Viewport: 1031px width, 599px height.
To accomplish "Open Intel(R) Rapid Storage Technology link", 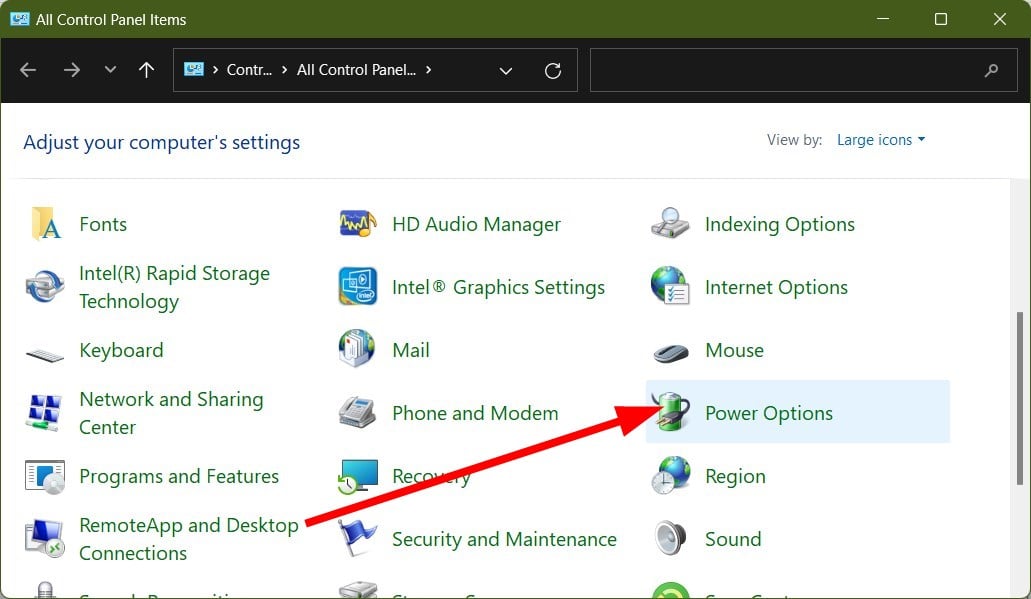I will (174, 287).
